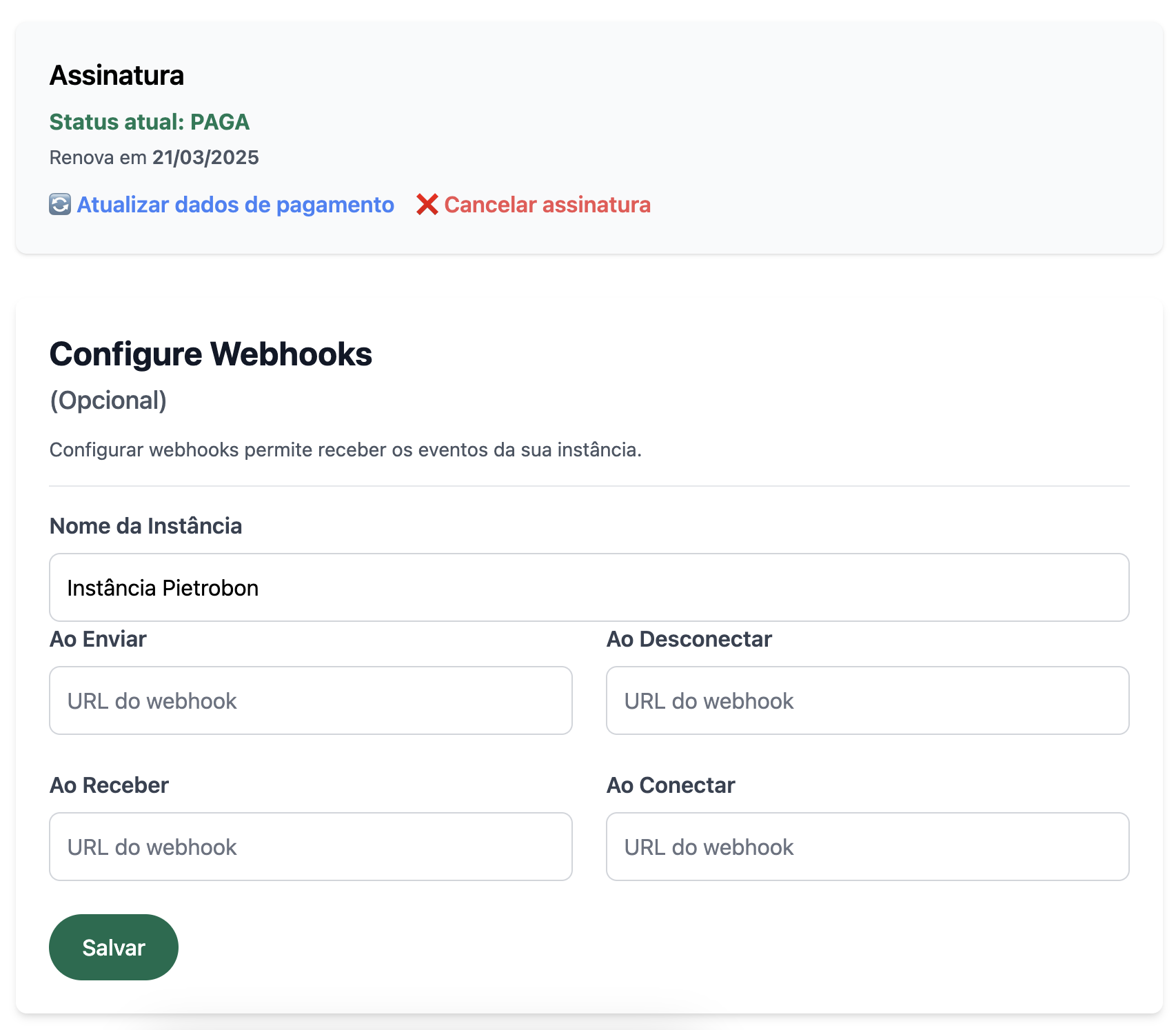Click the 'Assinatura' card heading
Viewport: 1176px width, 1030px height.
116,75
